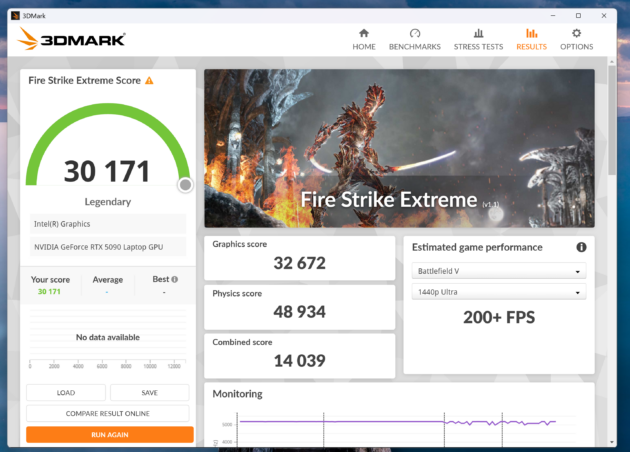Click the purple monitoring graph line
Image resolution: width=630 pixels, height=452 pixels.
click(x=398, y=422)
